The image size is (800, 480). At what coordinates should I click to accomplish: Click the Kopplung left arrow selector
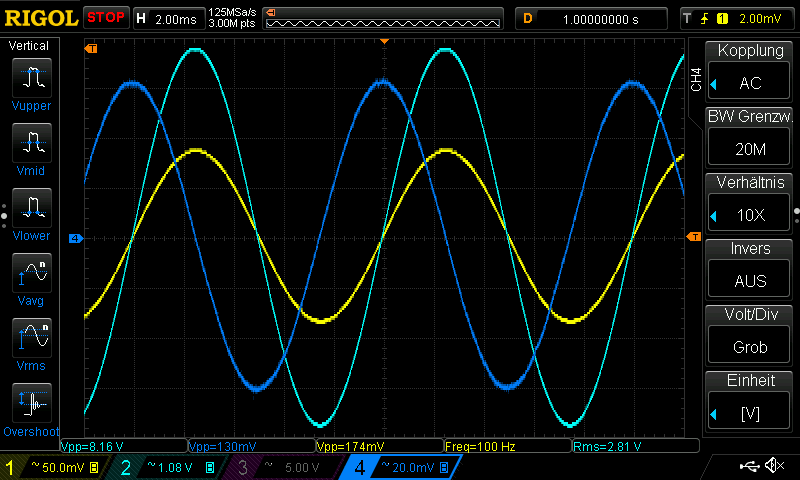coord(714,84)
